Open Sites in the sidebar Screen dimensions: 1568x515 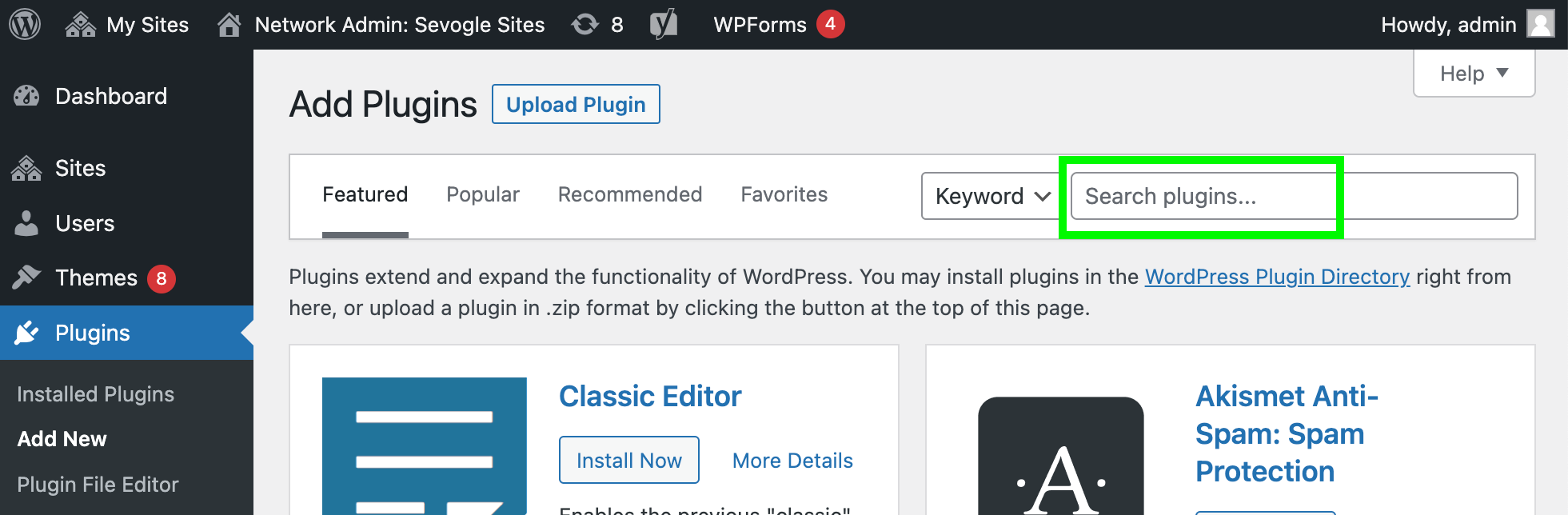click(80, 169)
